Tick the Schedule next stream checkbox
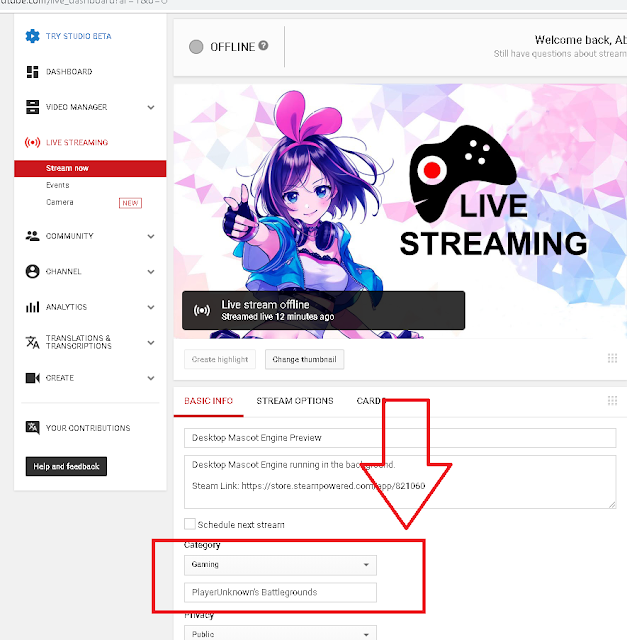627x640 pixels. pos(190,524)
